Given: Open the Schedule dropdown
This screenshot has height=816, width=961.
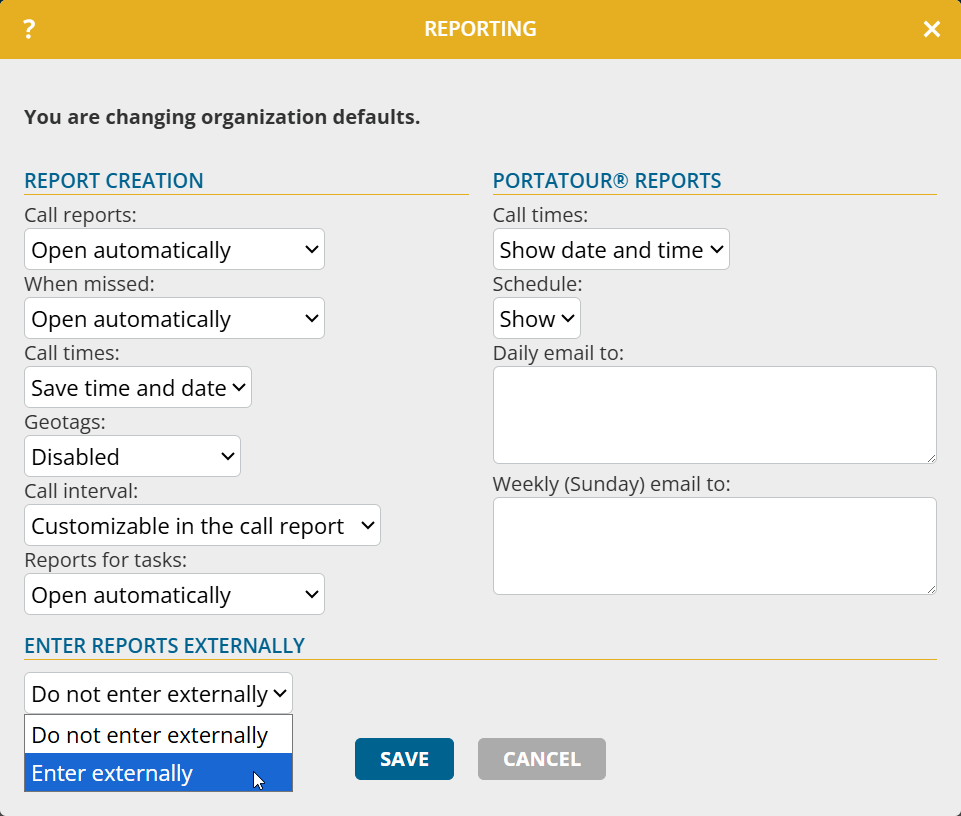Looking at the screenshot, I should click(537, 319).
